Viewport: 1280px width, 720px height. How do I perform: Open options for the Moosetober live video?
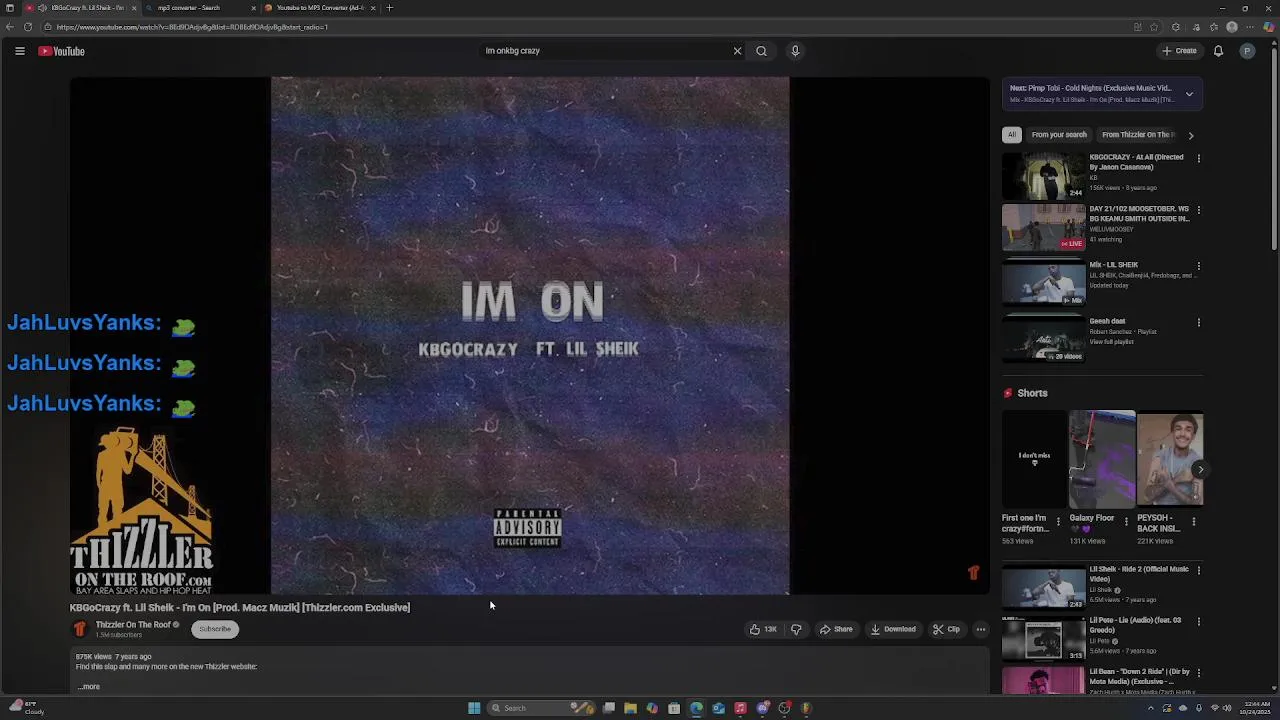click(1198, 210)
